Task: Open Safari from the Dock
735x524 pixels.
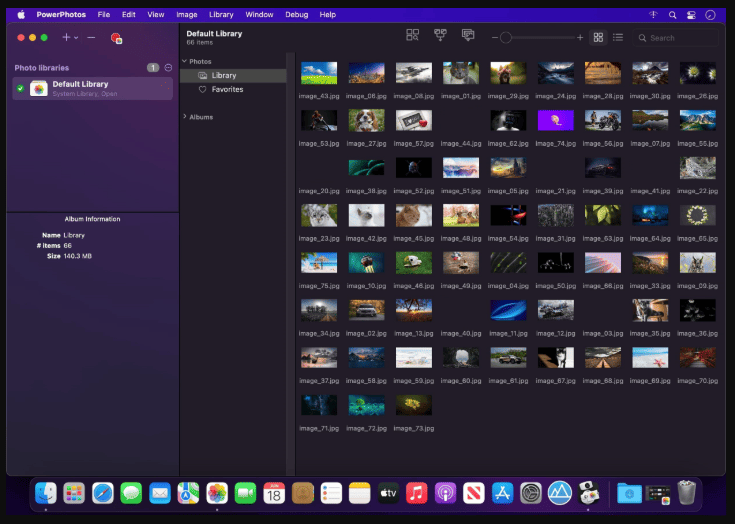Action: (x=103, y=493)
